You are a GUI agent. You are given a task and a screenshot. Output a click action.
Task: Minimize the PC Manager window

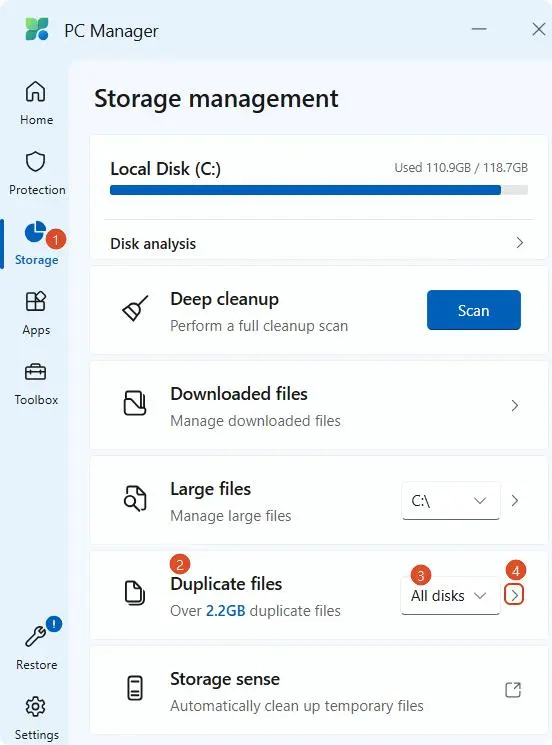(x=479, y=29)
